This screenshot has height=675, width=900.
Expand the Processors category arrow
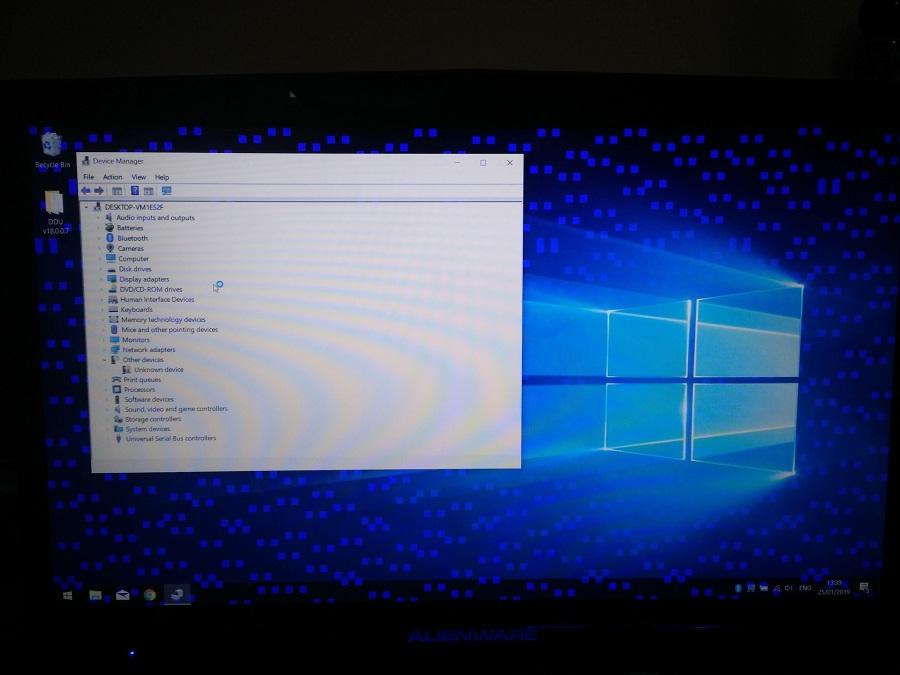click(x=107, y=389)
